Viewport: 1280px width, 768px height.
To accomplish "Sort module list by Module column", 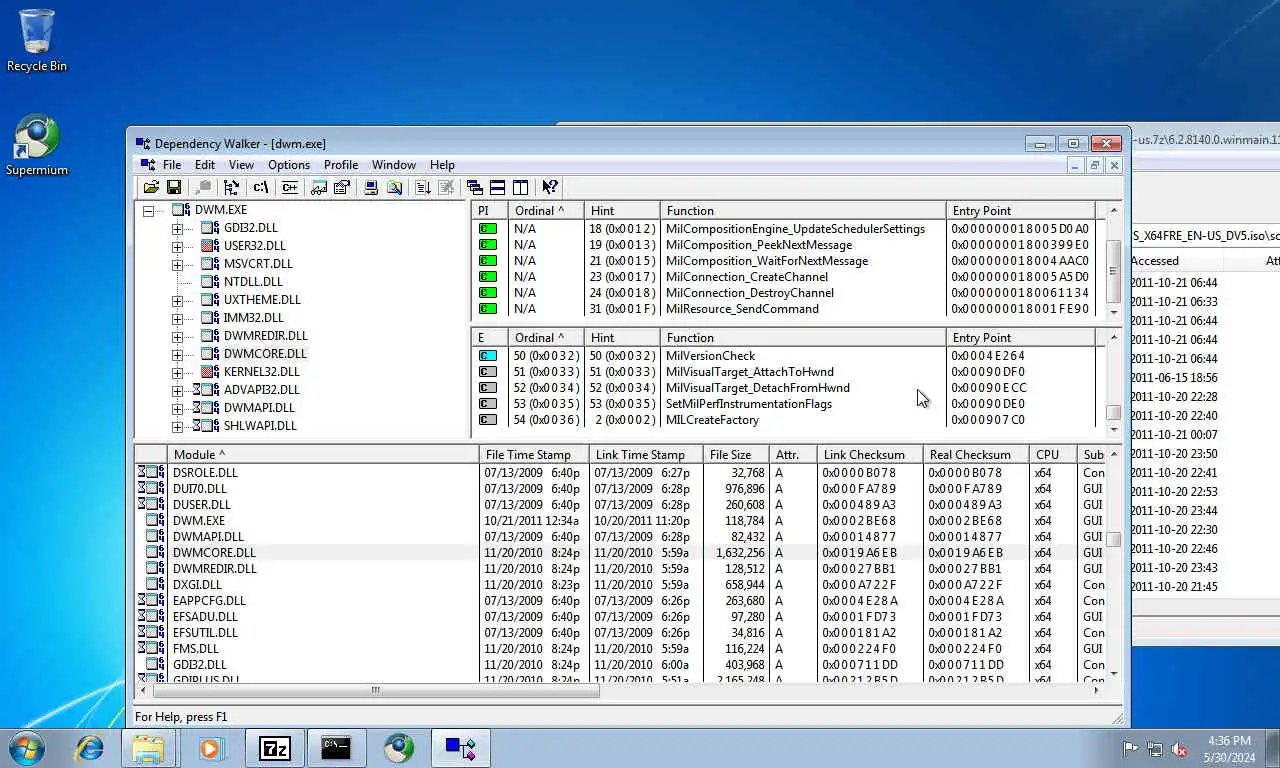I will pos(322,455).
